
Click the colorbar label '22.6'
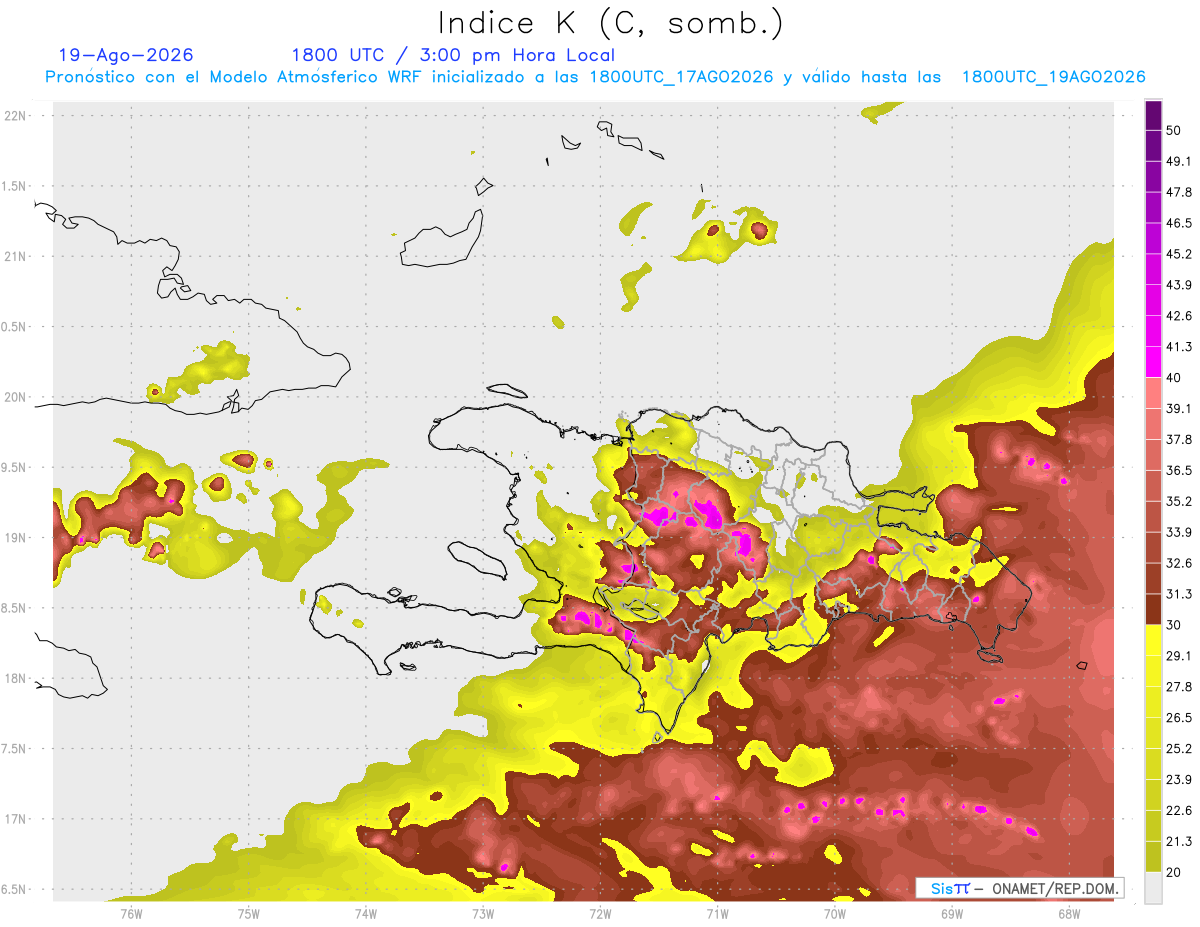tap(1179, 810)
